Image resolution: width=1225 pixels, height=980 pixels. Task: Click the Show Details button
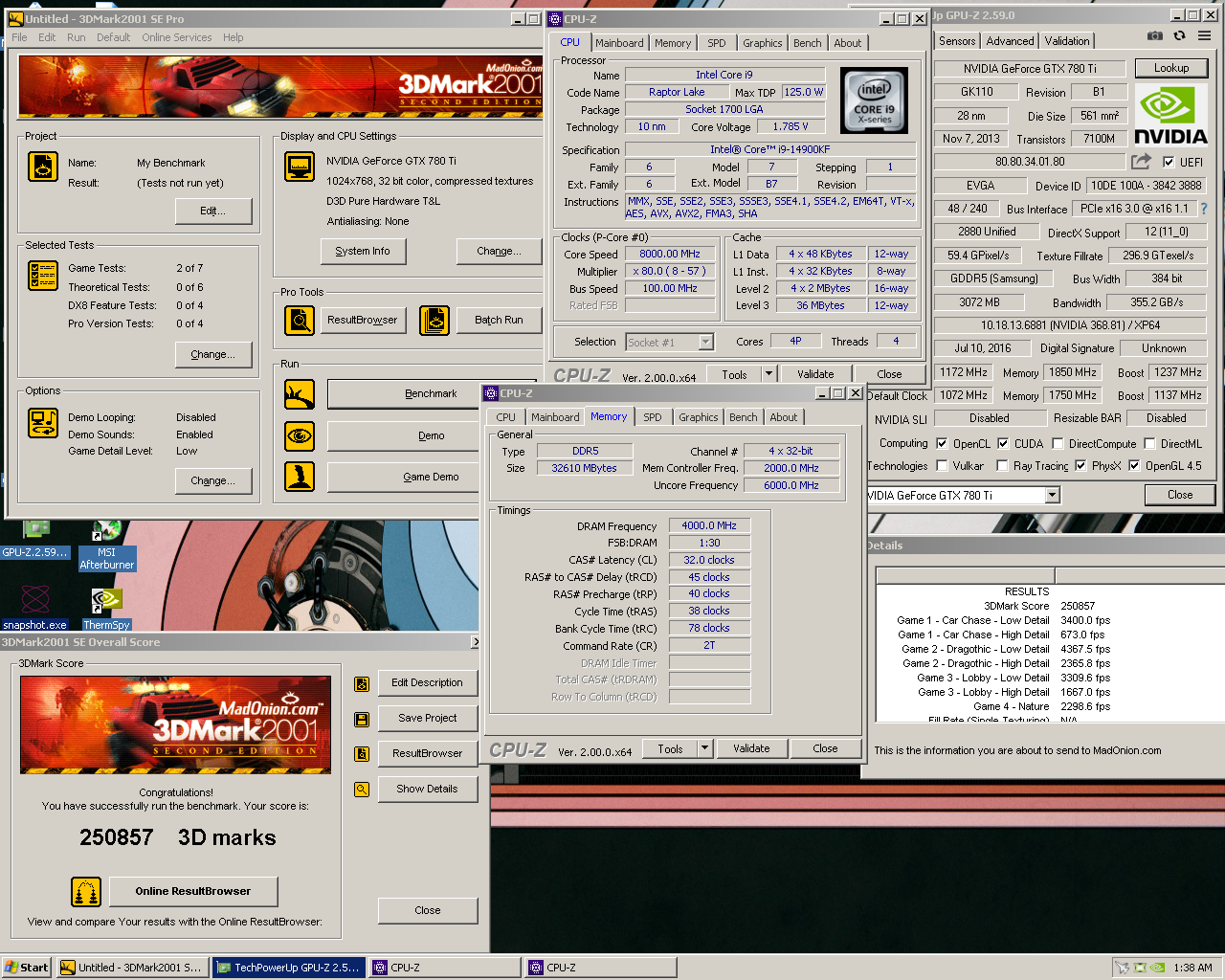point(428,790)
